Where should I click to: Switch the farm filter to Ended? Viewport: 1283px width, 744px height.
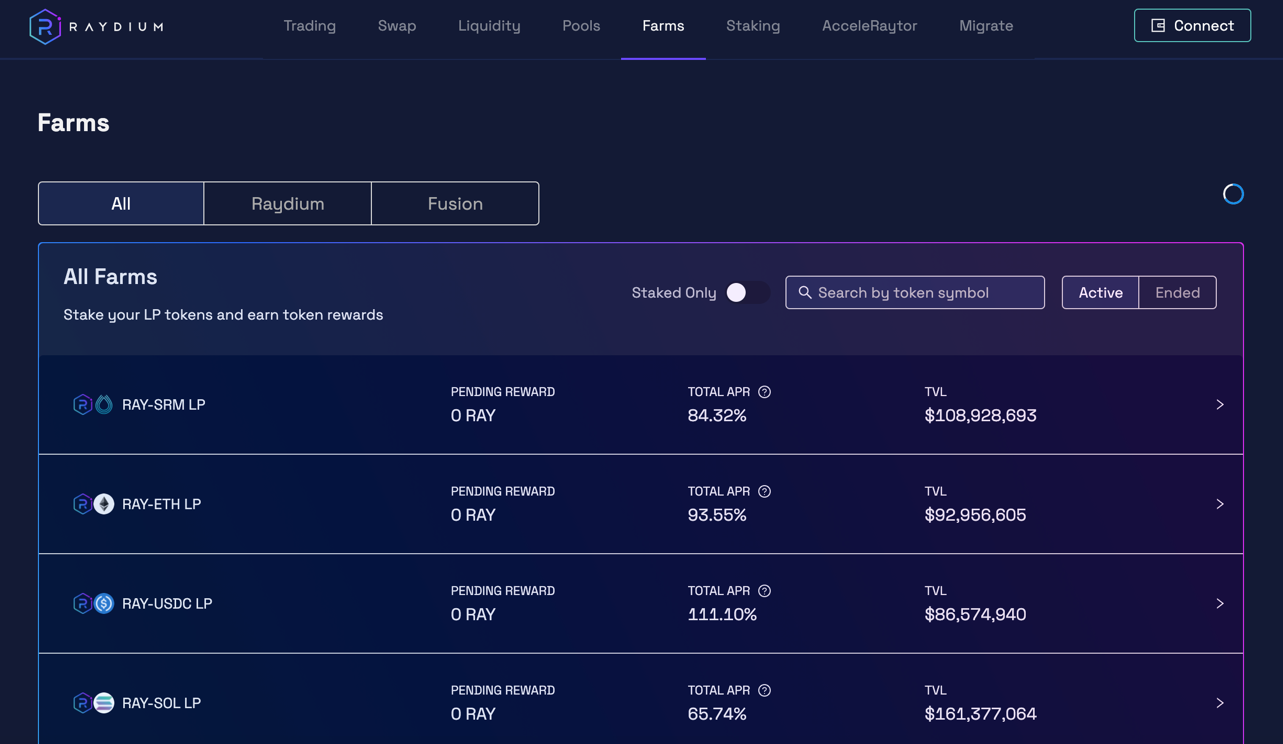coord(1178,292)
